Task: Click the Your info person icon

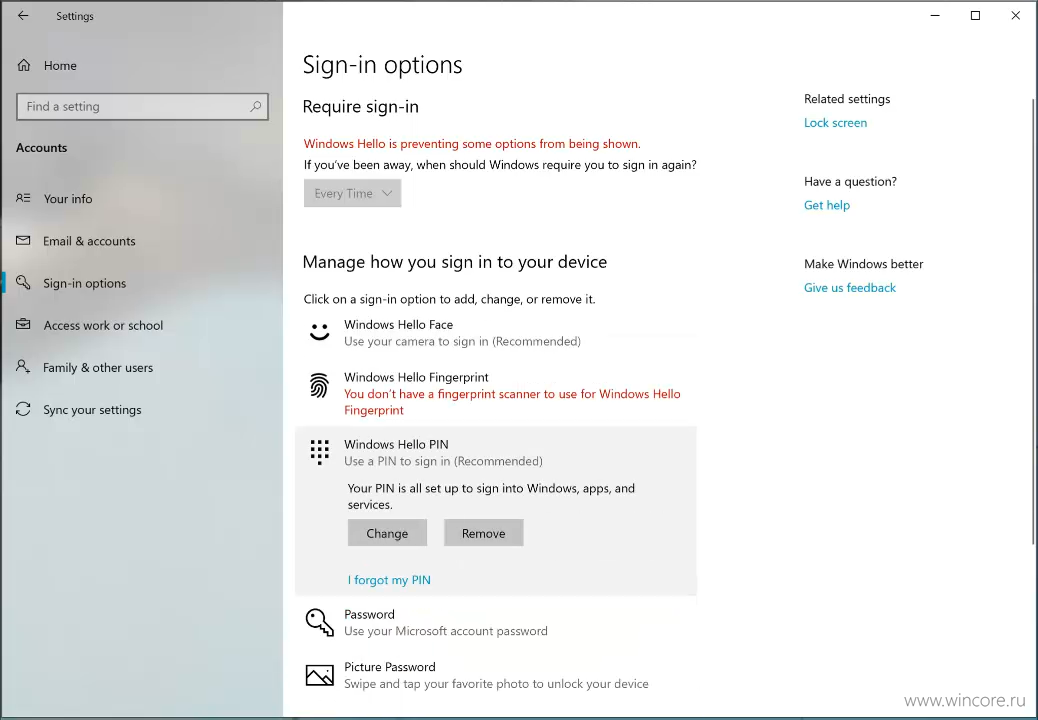Action: [23, 198]
